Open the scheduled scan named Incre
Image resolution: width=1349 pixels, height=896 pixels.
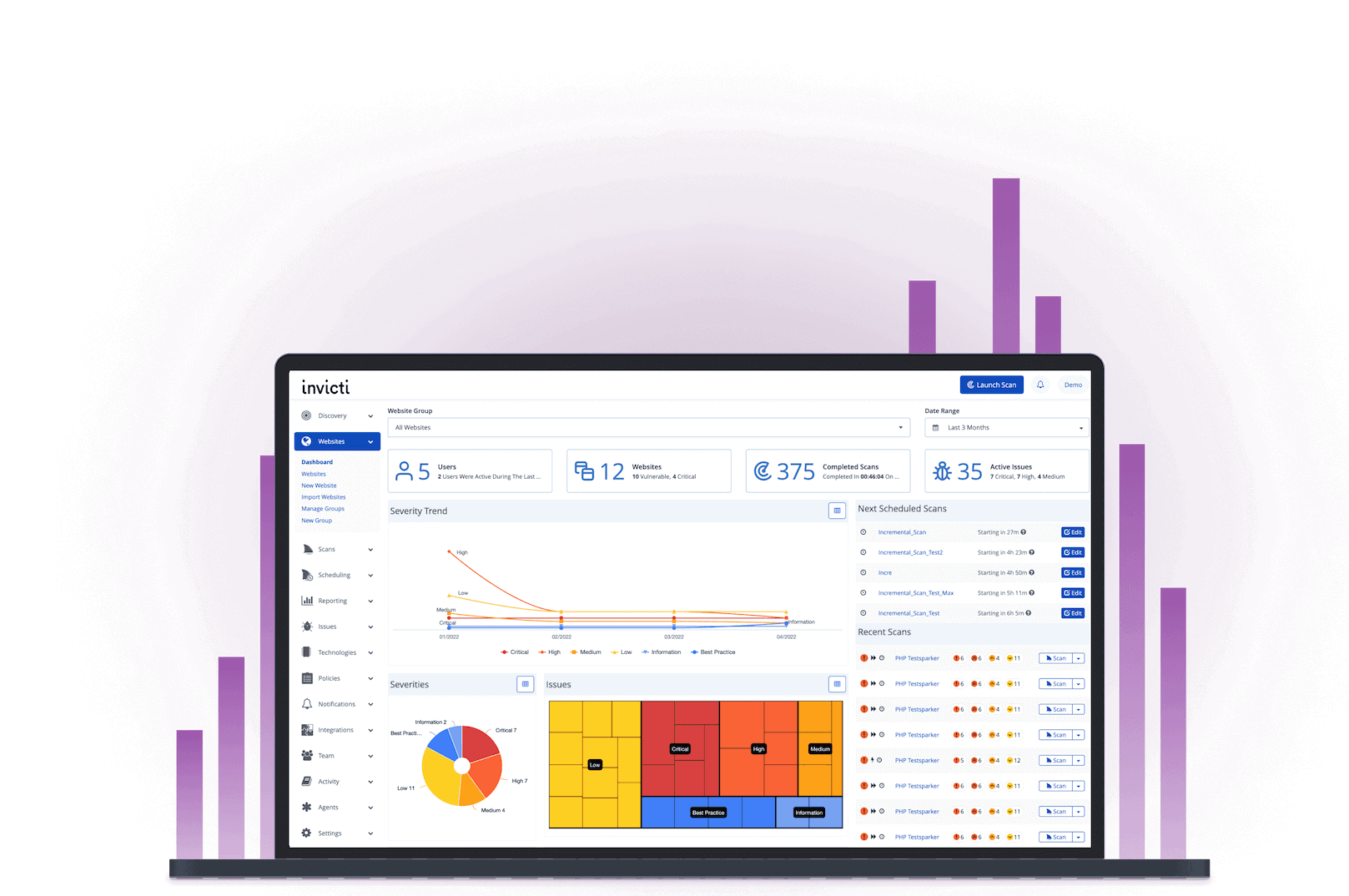click(885, 573)
